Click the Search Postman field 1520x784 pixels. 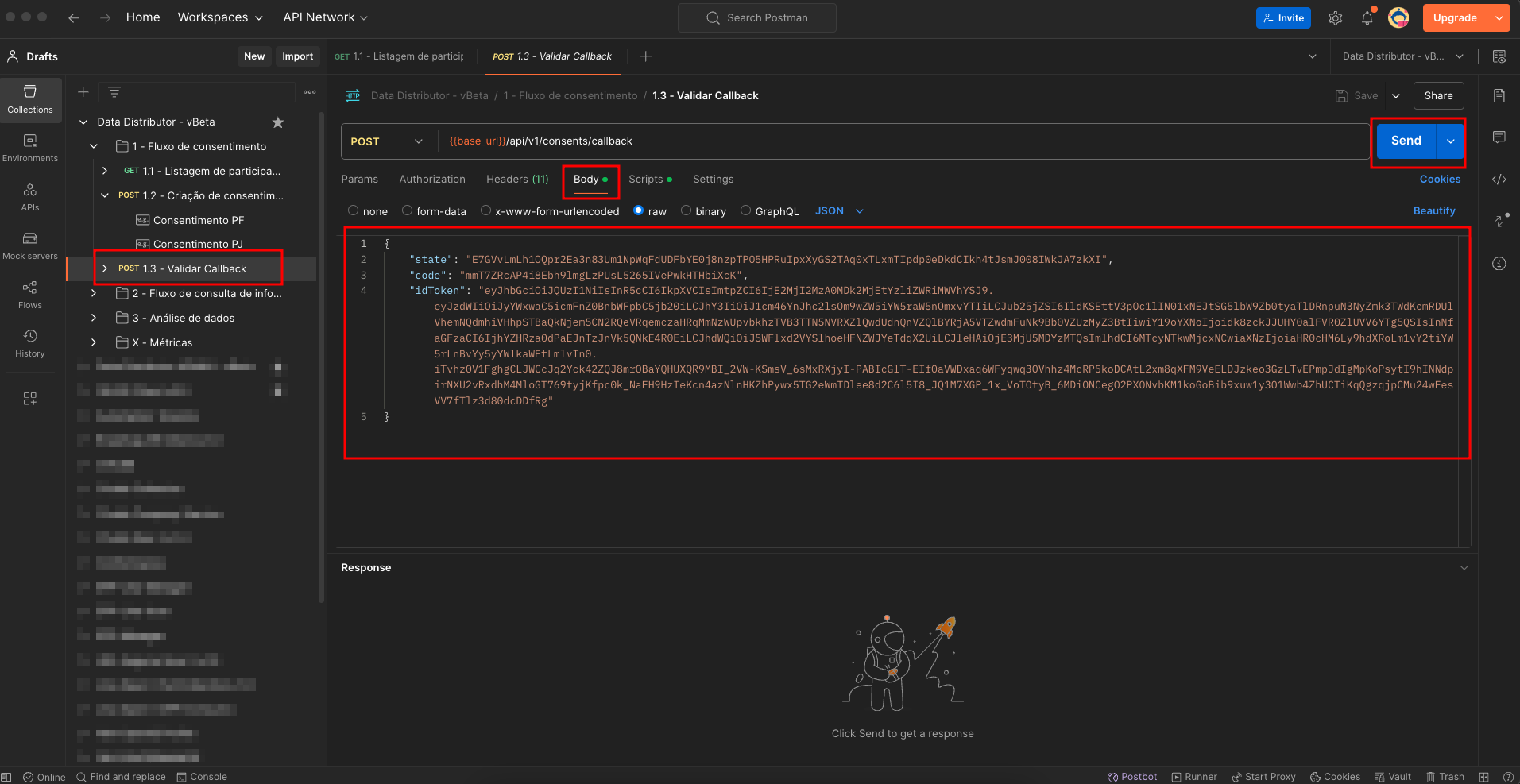point(757,17)
